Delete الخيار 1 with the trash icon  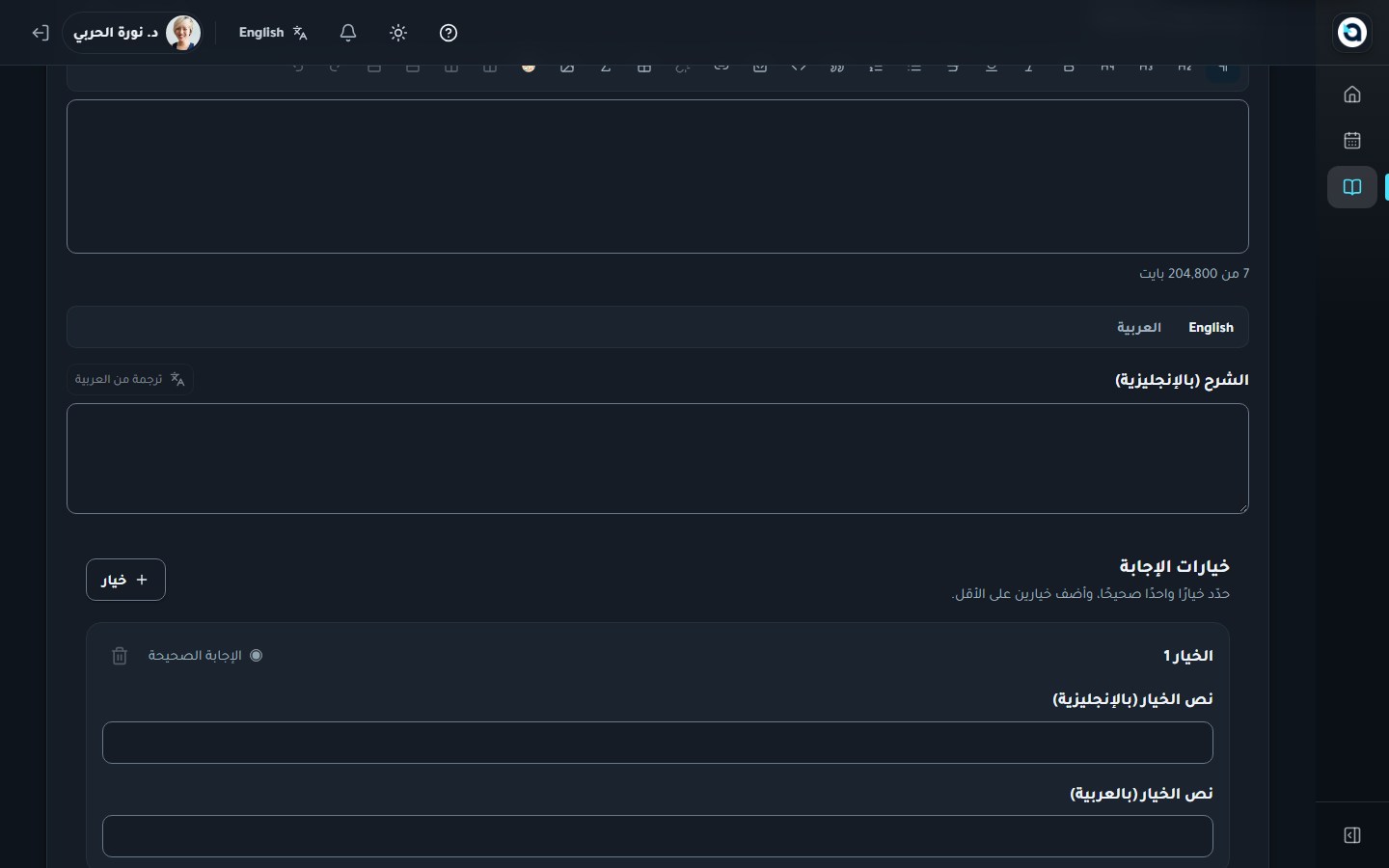120,656
